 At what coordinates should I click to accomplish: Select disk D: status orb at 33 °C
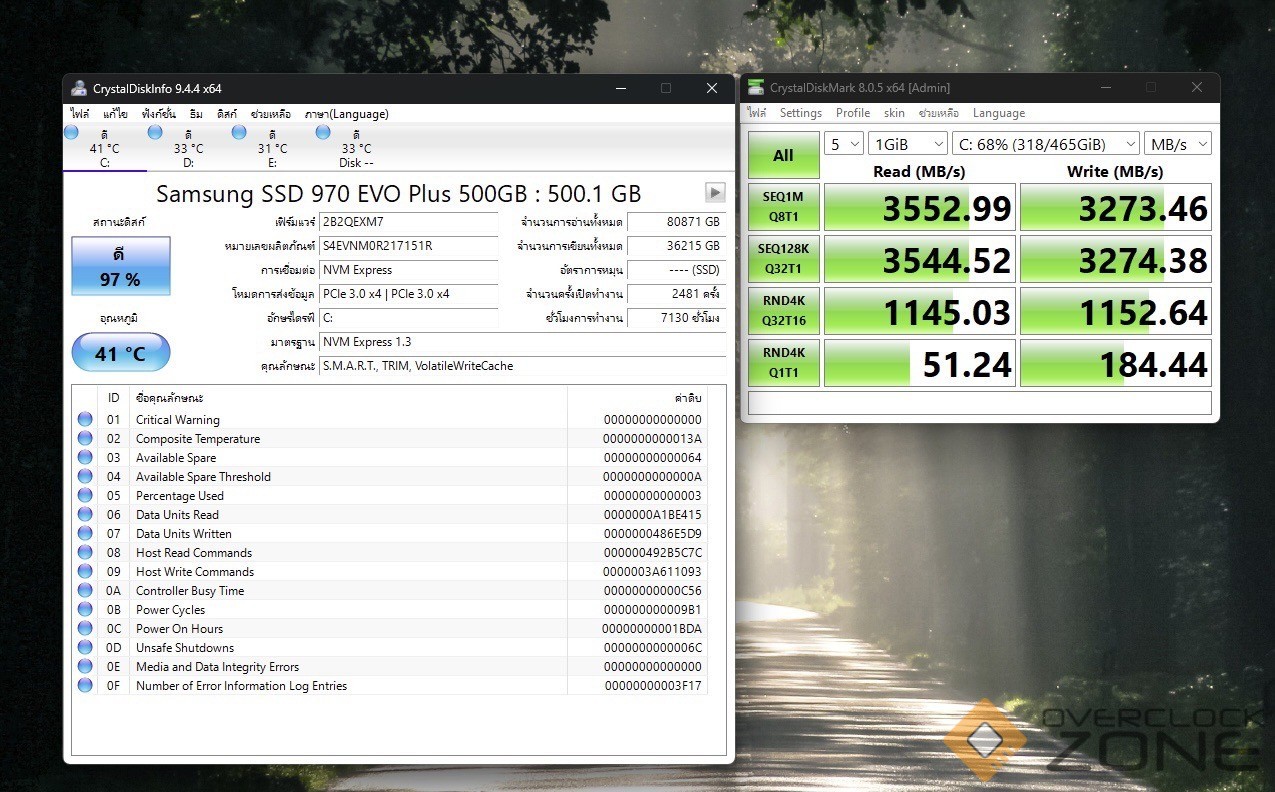point(155,132)
